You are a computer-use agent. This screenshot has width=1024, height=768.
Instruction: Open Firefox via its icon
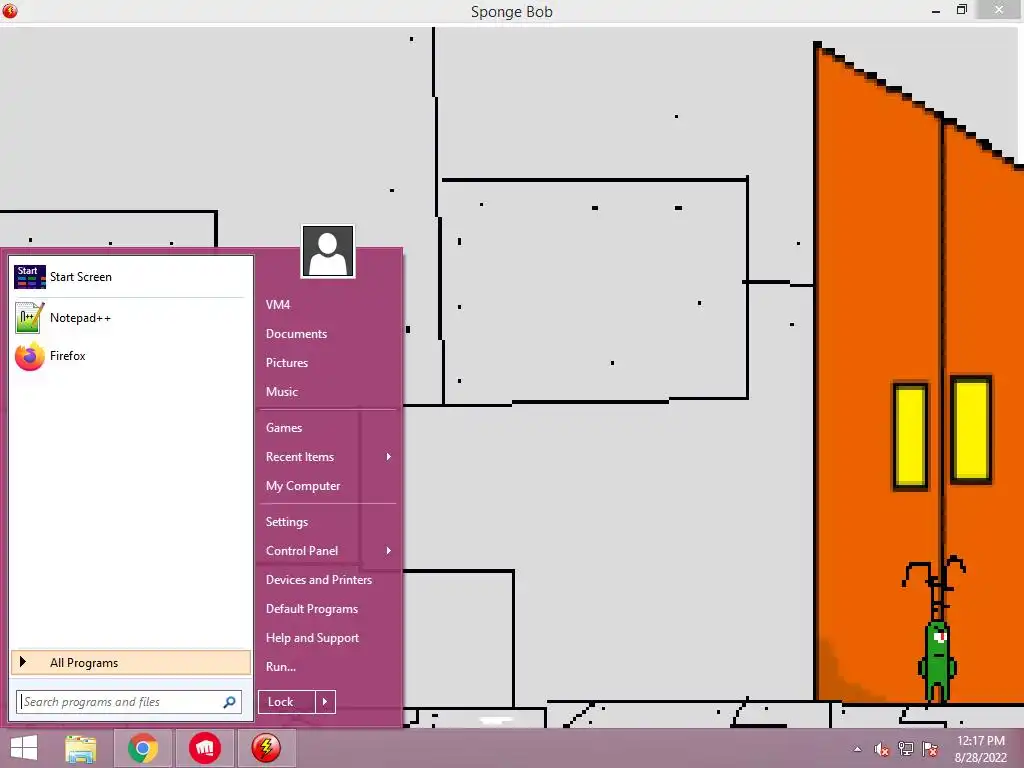click(29, 356)
